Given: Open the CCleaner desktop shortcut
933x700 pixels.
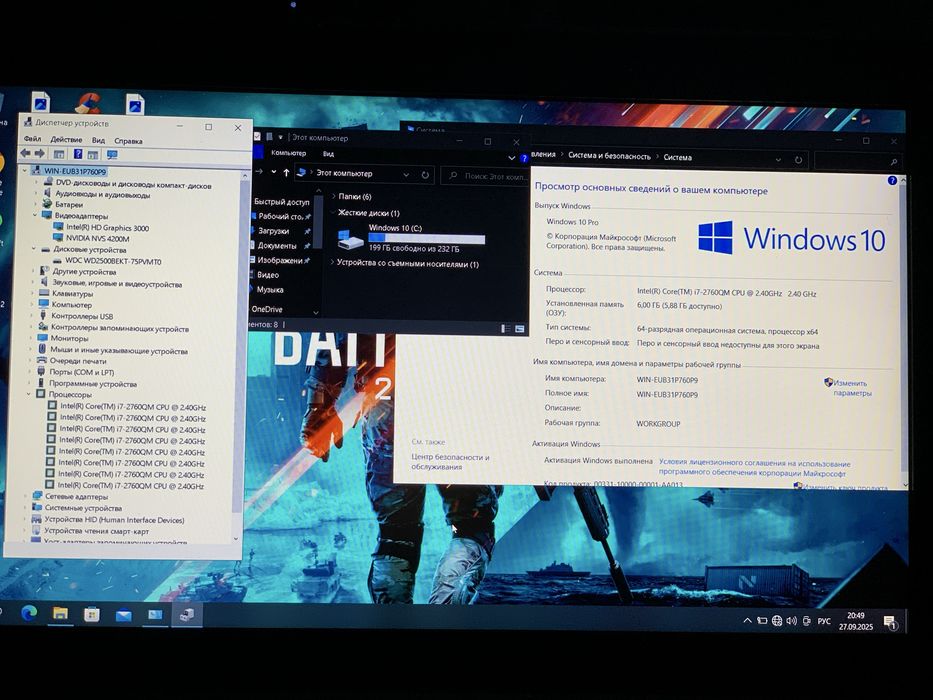Looking at the screenshot, I should [x=87, y=102].
